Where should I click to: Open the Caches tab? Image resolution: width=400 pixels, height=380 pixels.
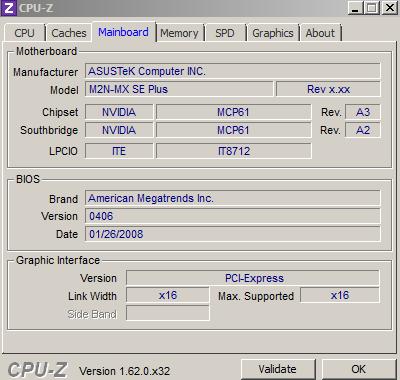[69, 33]
